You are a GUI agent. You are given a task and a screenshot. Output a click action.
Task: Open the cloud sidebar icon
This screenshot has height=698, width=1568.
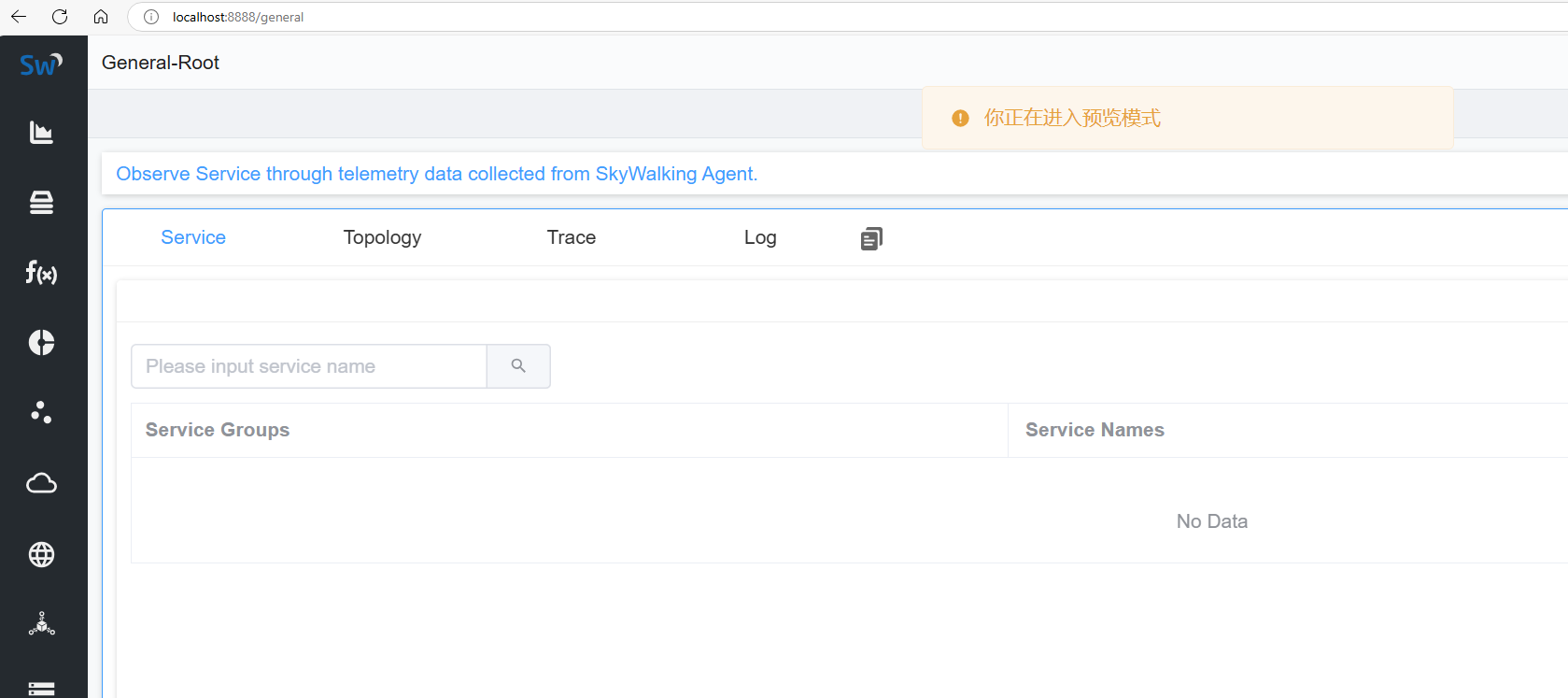click(x=41, y=483)
